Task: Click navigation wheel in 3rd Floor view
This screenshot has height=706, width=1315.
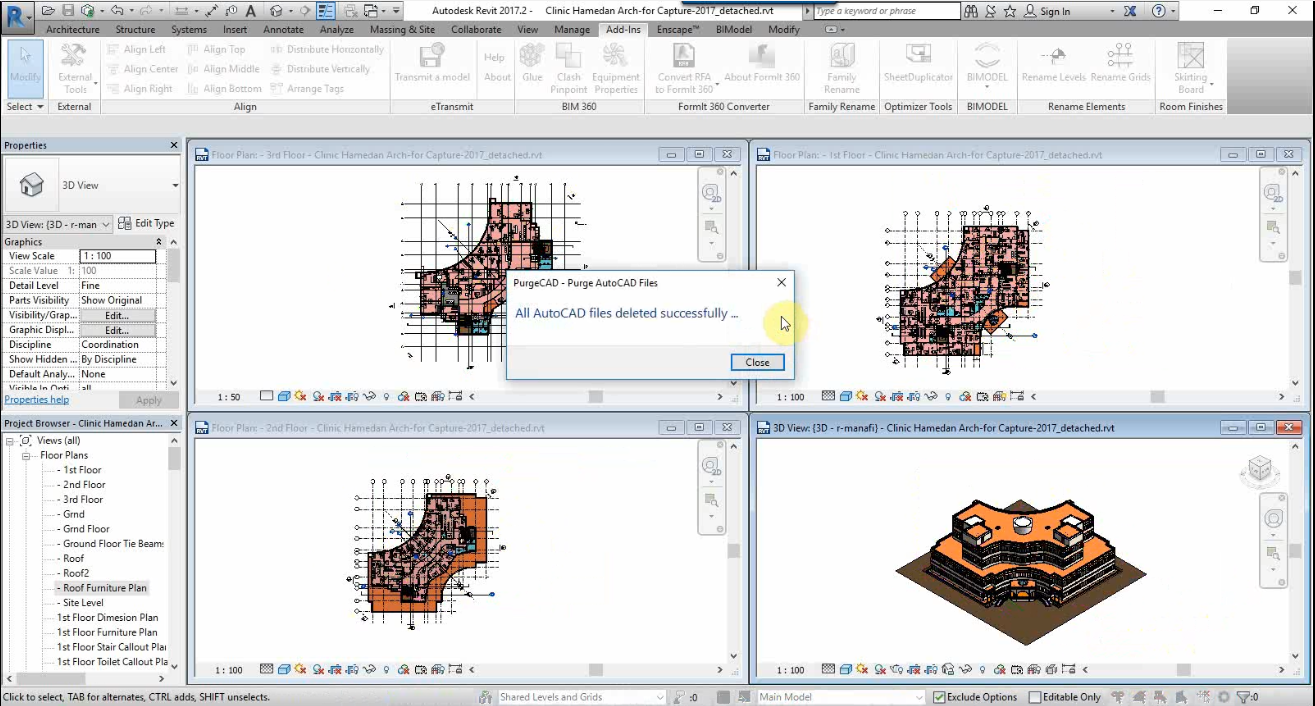Action: [711, 194]
